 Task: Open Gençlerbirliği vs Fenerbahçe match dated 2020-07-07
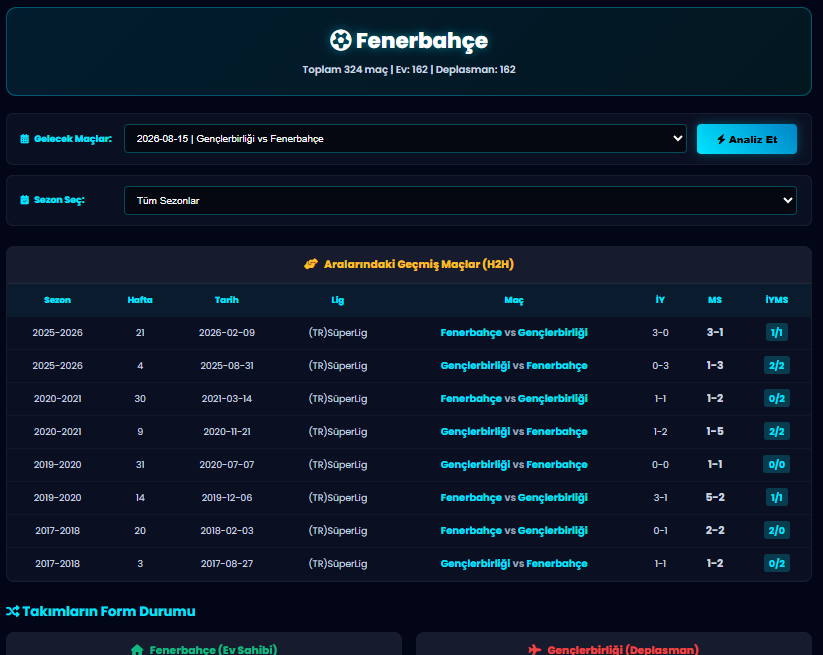[x=514, y=464]
